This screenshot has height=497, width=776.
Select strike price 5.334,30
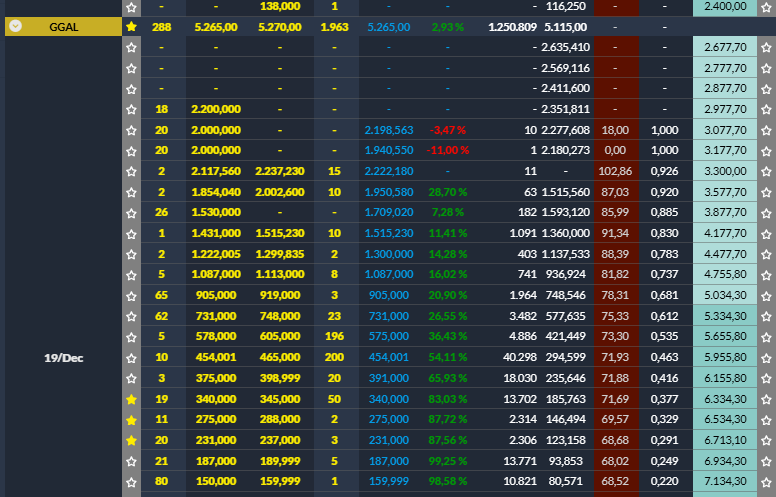click(725, 316)
